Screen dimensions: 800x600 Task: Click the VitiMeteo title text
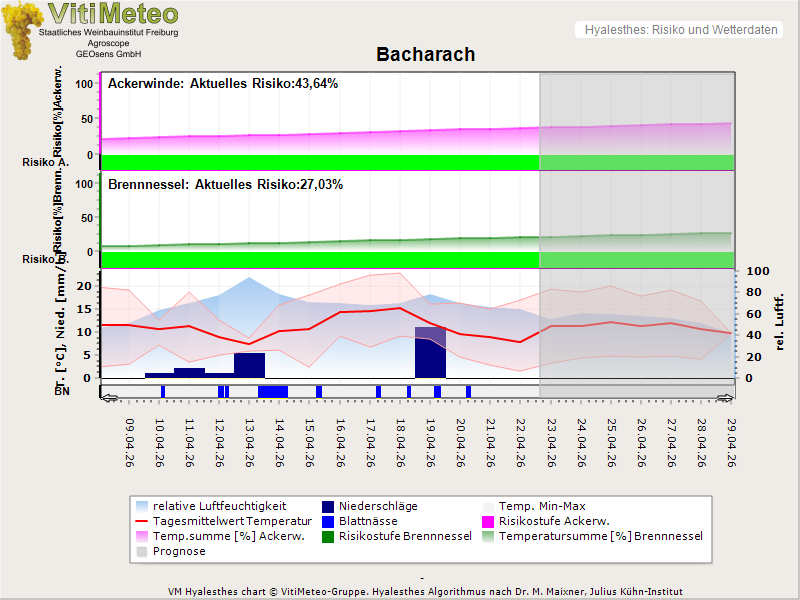tap(113, 14)
